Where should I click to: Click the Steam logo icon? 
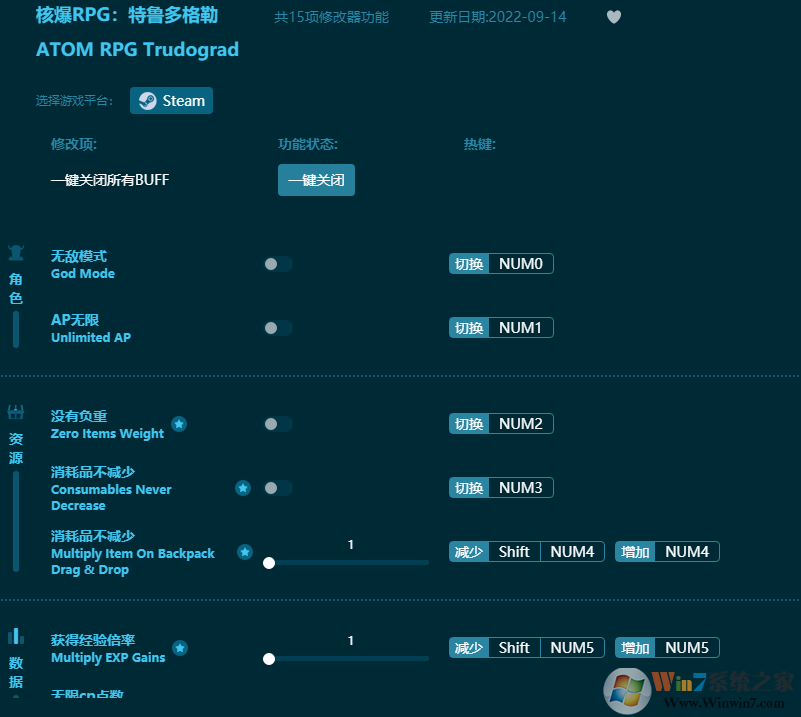[147, 101]
